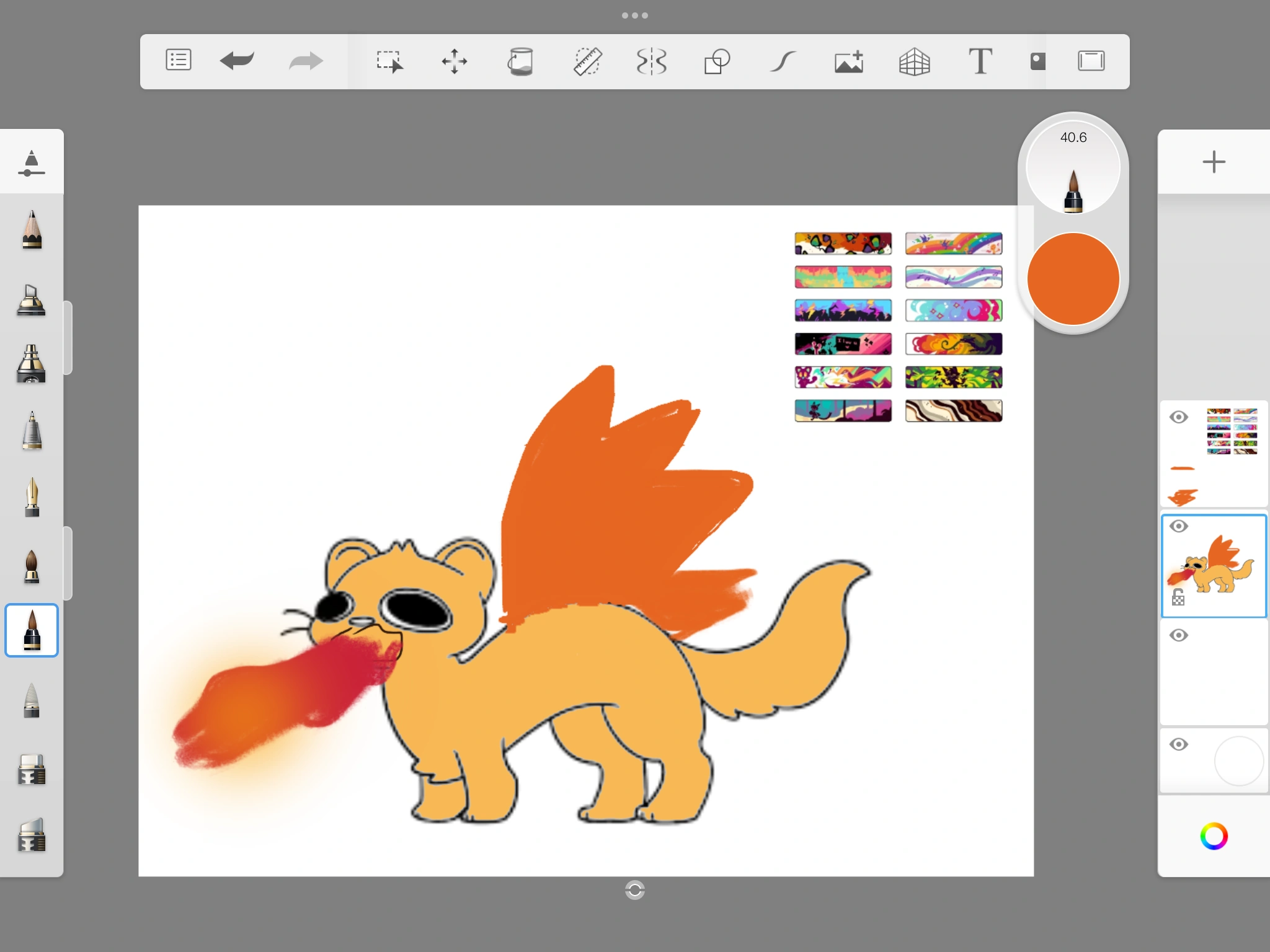
Task: Enable the Ruler guide tool
Action: (587, 61)
